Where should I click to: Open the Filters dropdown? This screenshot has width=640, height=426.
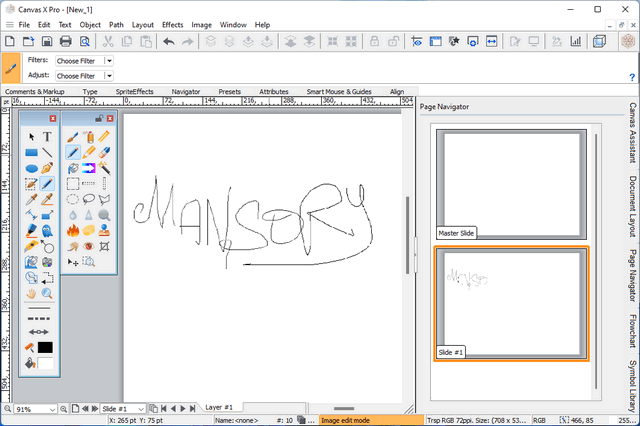point(84,61)
